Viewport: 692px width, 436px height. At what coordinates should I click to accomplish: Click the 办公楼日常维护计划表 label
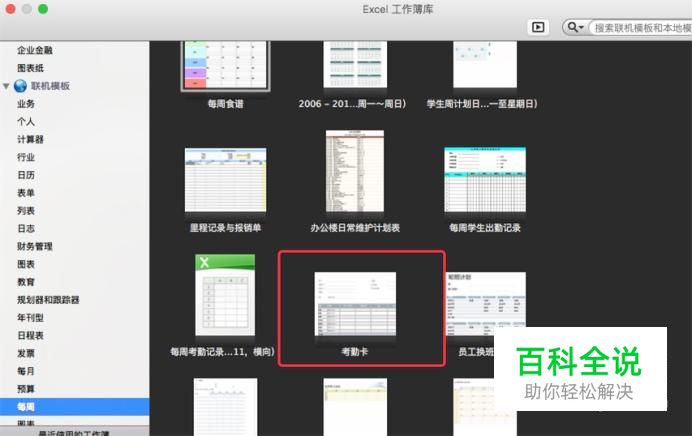click(x=355, y=228)
